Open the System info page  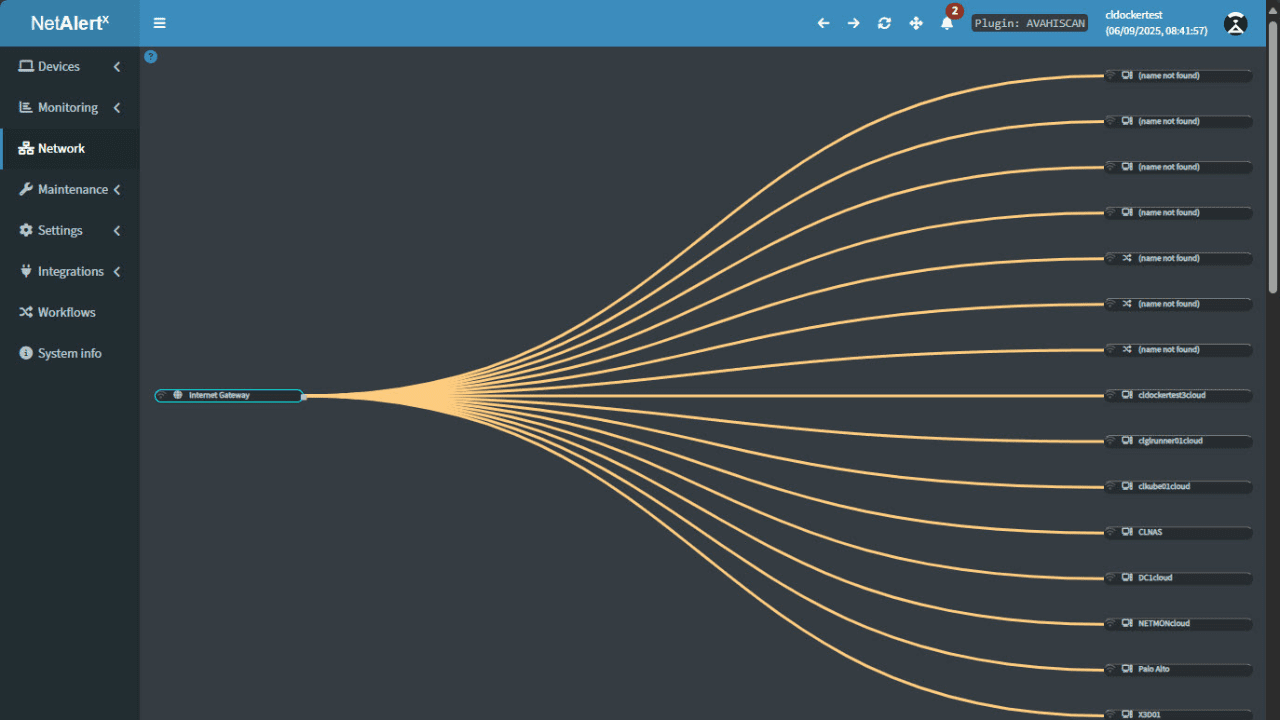pyautogui.click(x=70, y=353)
